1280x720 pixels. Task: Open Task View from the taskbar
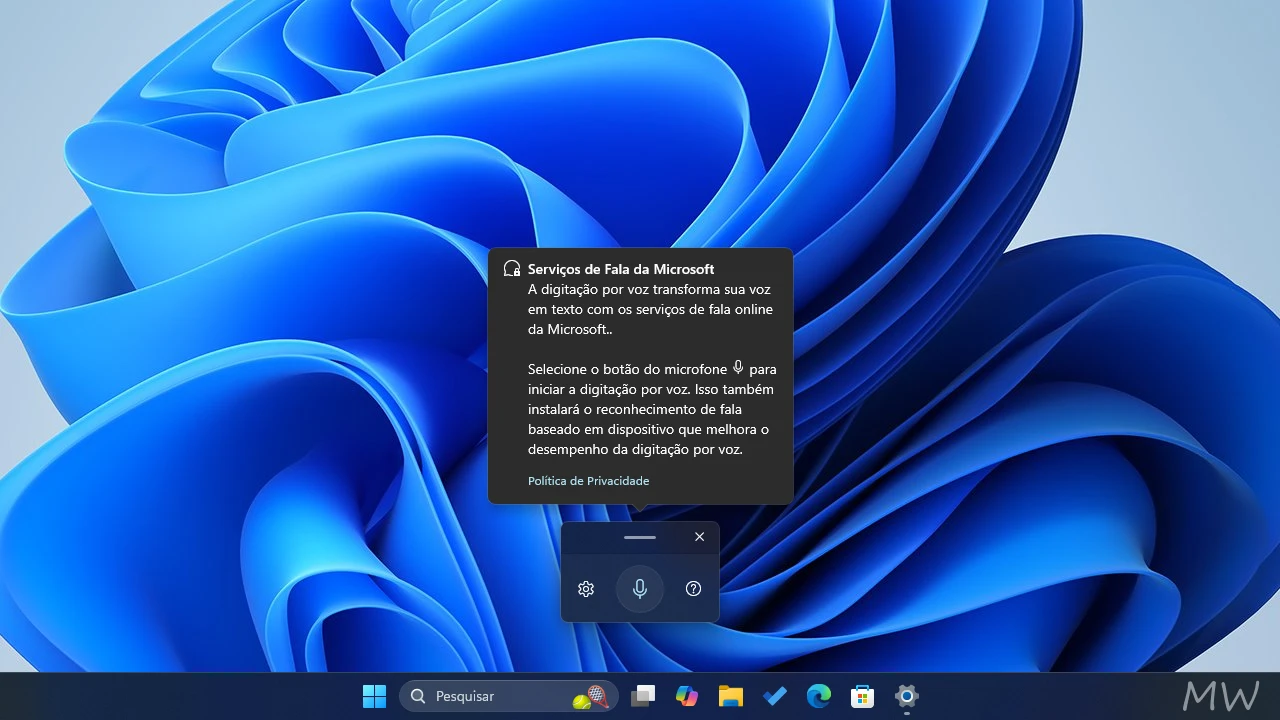[x=643, y=696]
